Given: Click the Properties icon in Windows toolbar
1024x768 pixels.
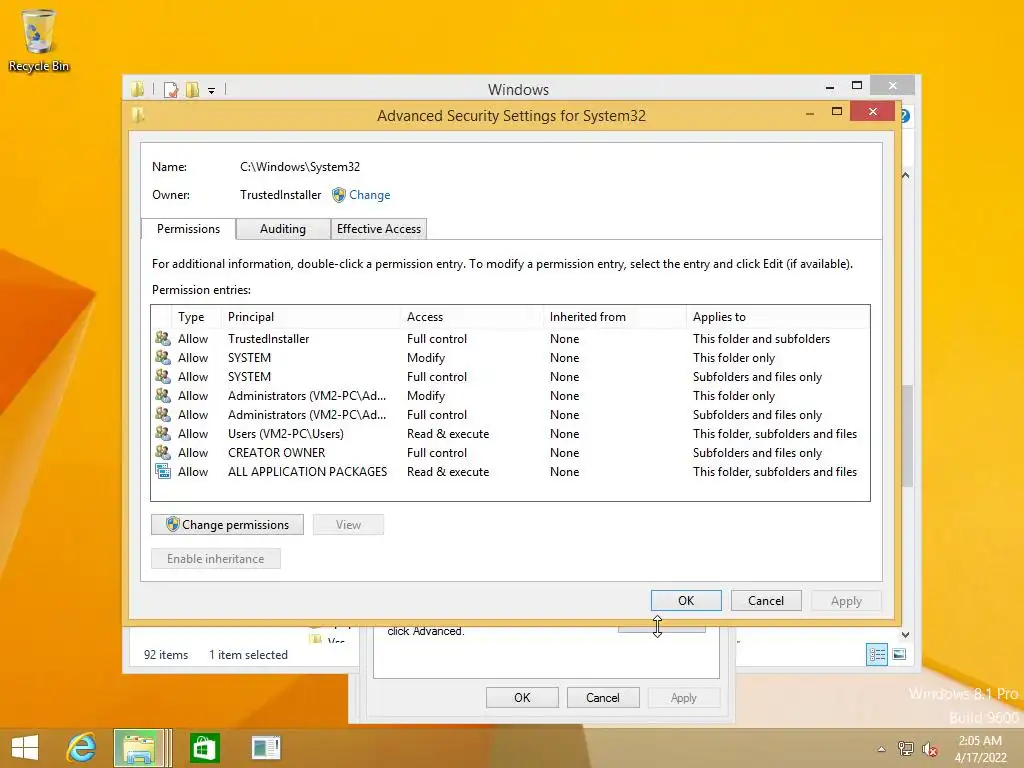Looking at the screenshot, I should [171, 89].
